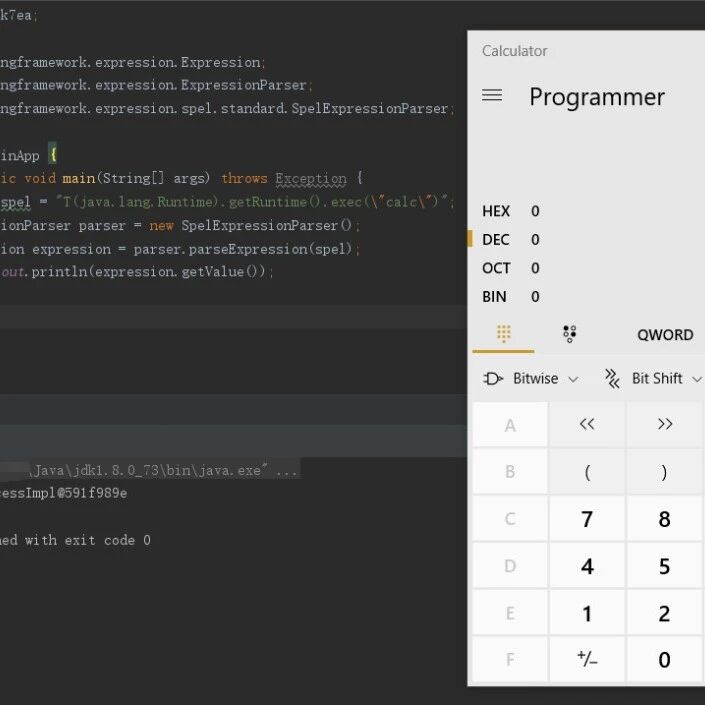This screenshot has height=705, width=705.
Task: Click the expression.Expression import line
Action: tap(132, 62)
